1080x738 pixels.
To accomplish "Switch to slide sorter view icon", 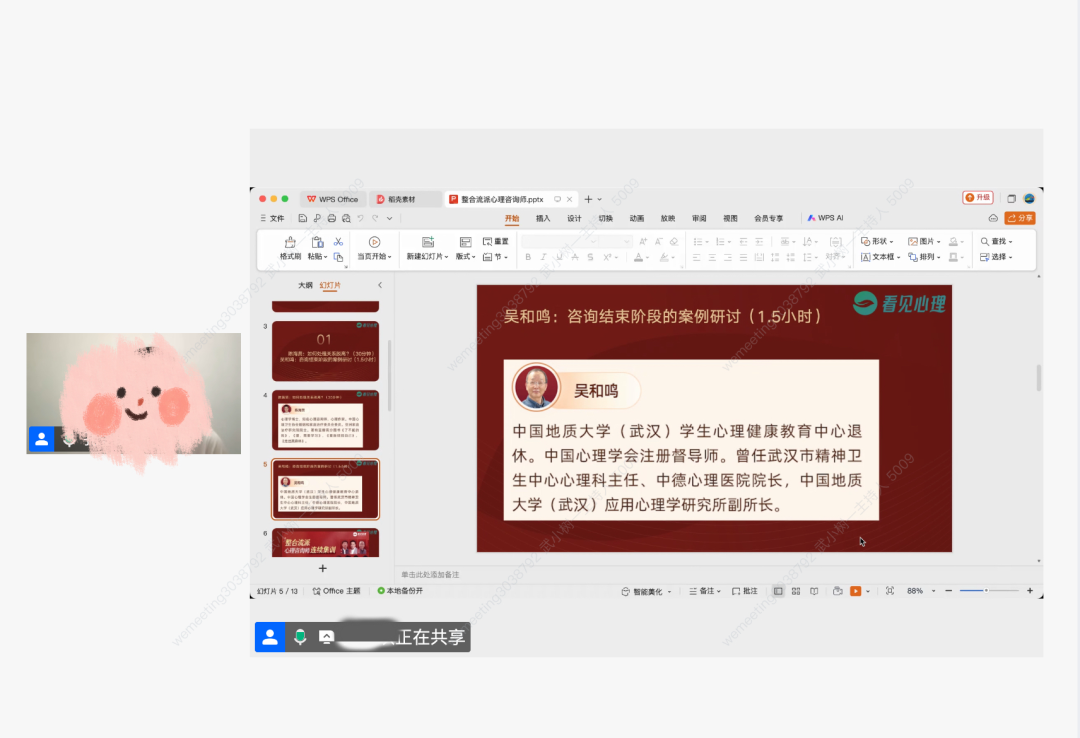I will tap(796, 591).
